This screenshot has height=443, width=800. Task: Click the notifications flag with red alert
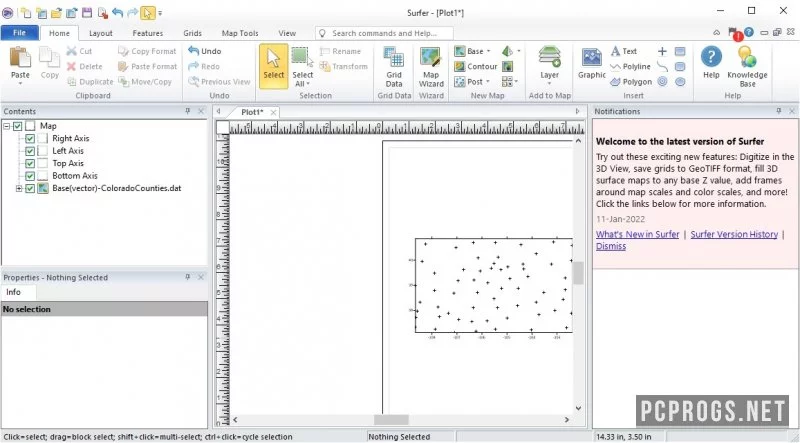tap(735, 34)
